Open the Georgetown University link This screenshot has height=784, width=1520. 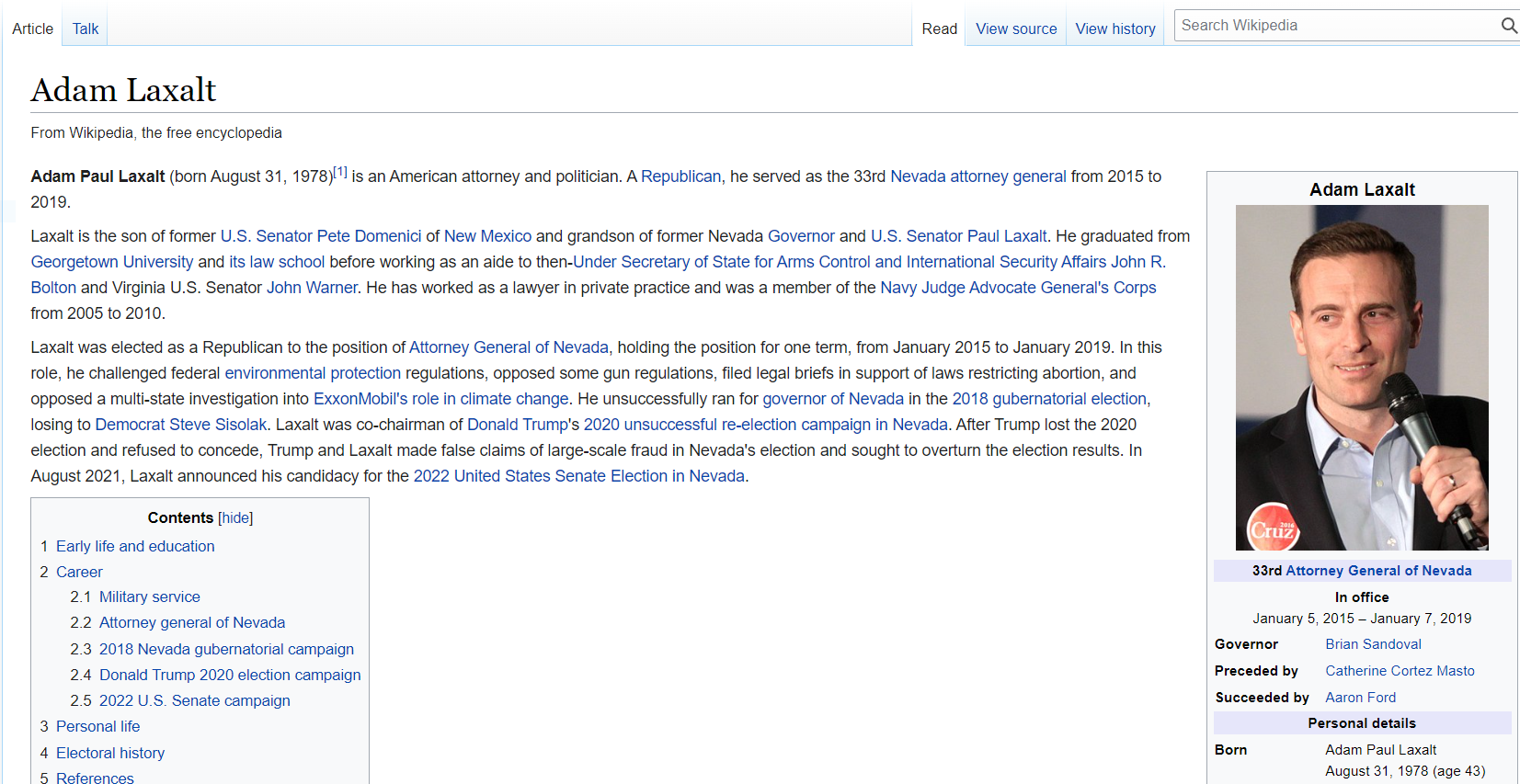(112, 262)
